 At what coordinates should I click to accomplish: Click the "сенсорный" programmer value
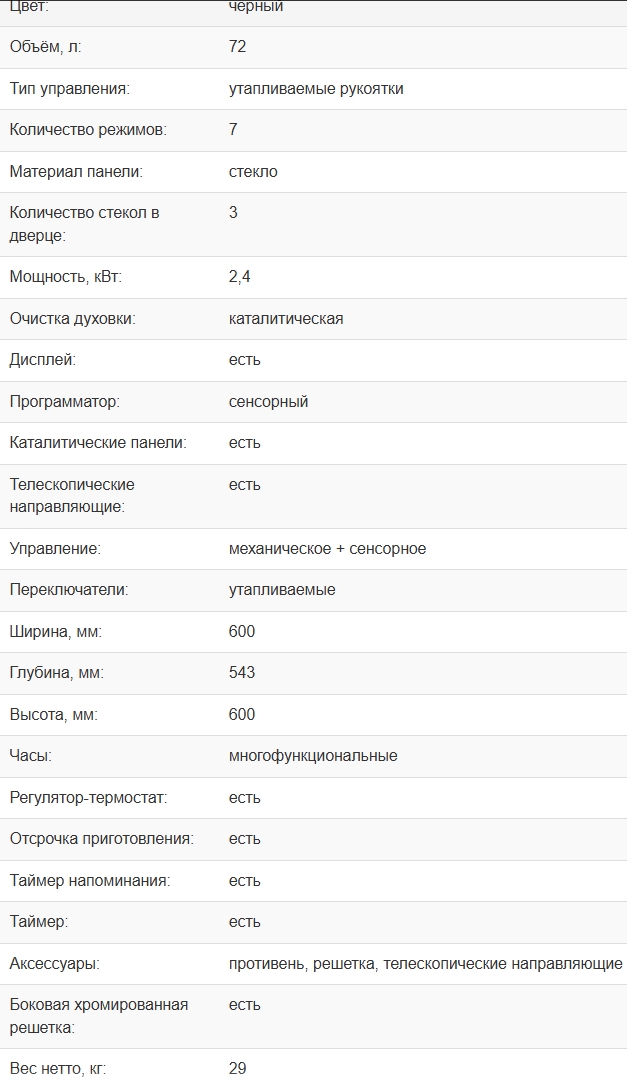tap(268, 402)
